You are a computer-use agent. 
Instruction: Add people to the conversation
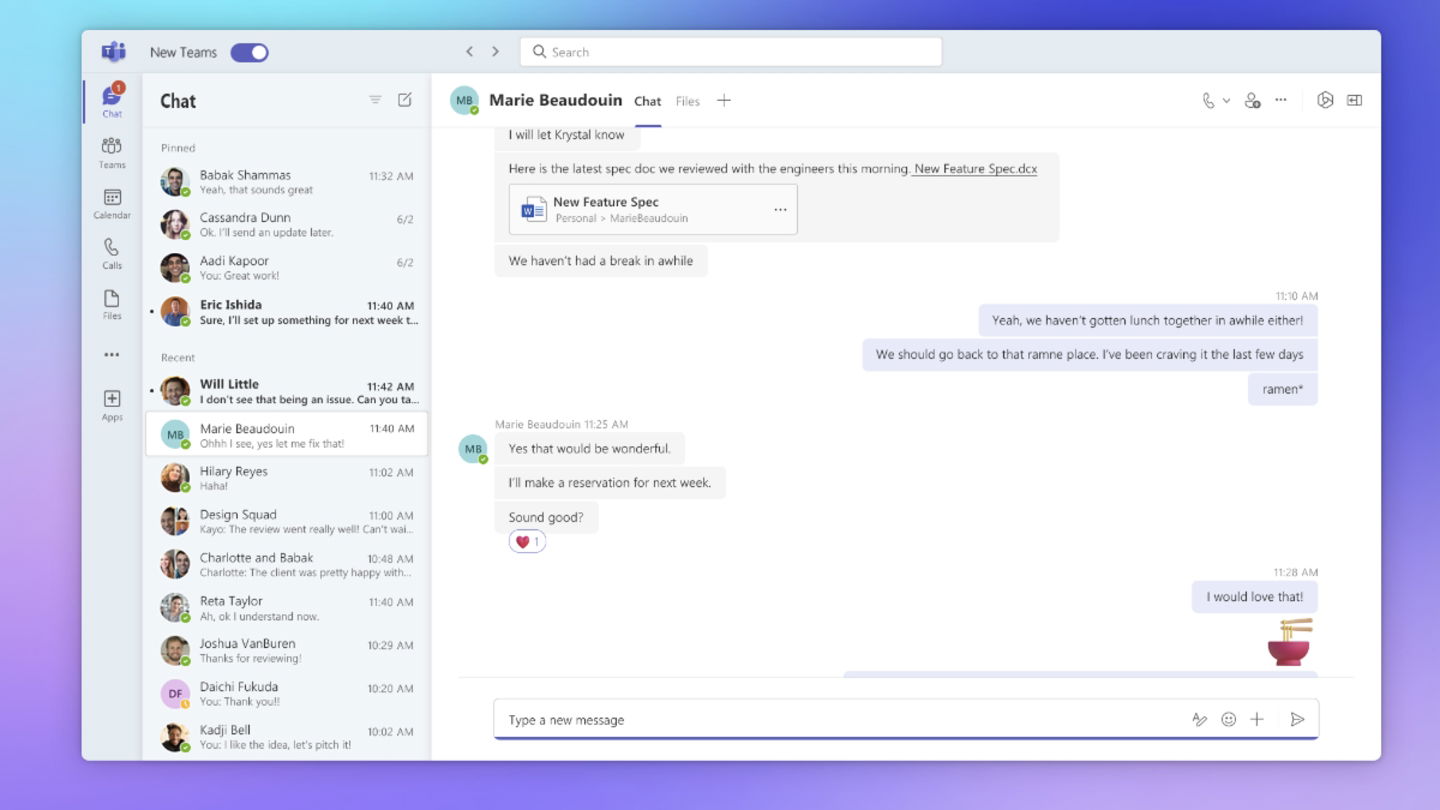[x=1252, y=100]
